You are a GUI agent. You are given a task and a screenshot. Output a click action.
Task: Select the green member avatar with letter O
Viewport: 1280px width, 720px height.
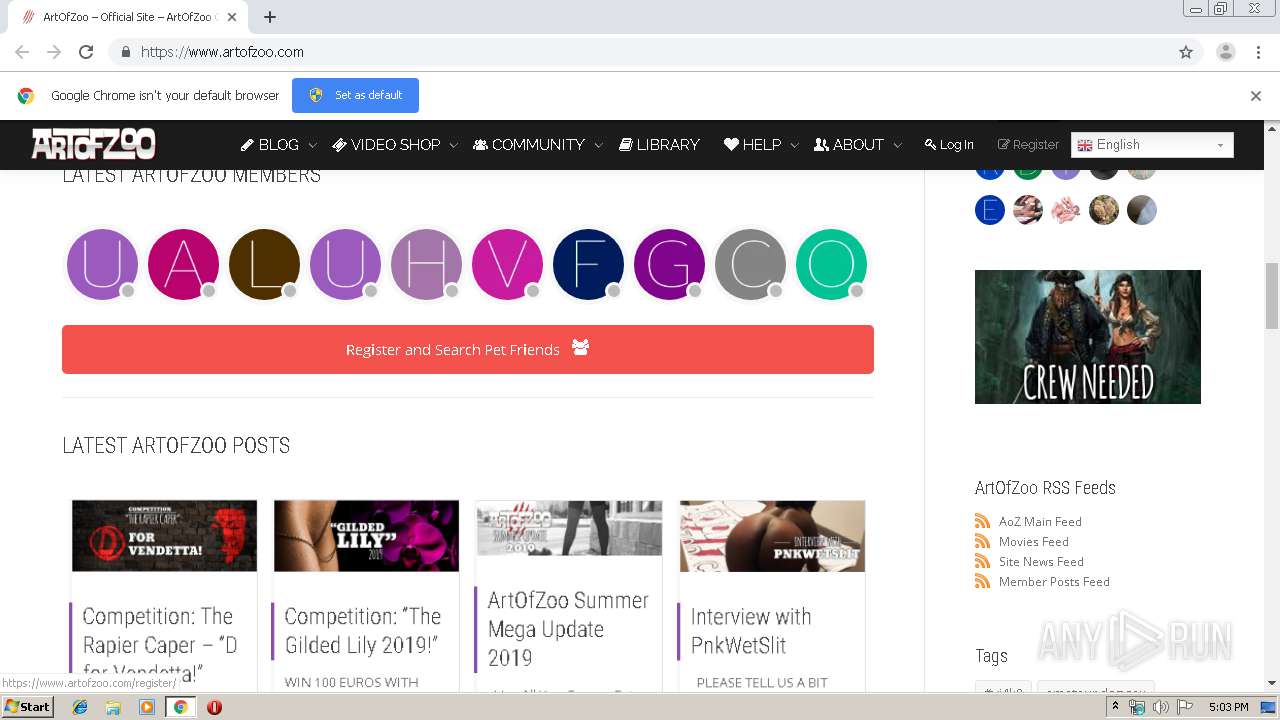click(x=831, y=264)
